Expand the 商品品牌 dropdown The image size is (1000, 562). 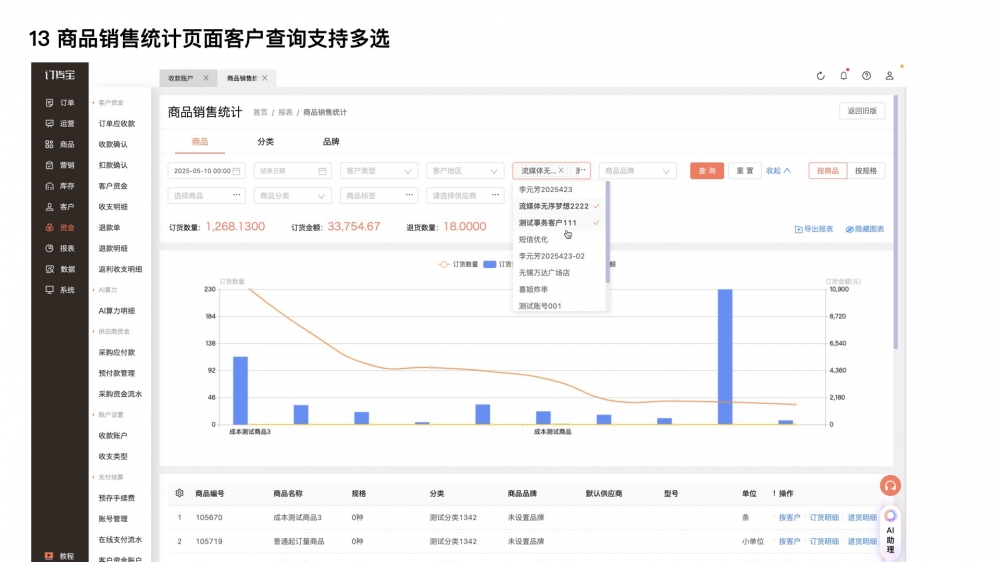tap(637, 171)
